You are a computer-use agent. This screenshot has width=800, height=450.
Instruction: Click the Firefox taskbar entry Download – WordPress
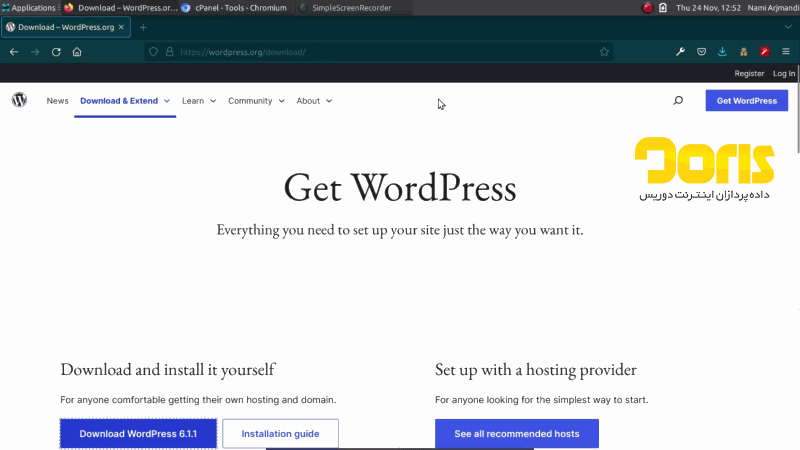(x=121, y=8)
